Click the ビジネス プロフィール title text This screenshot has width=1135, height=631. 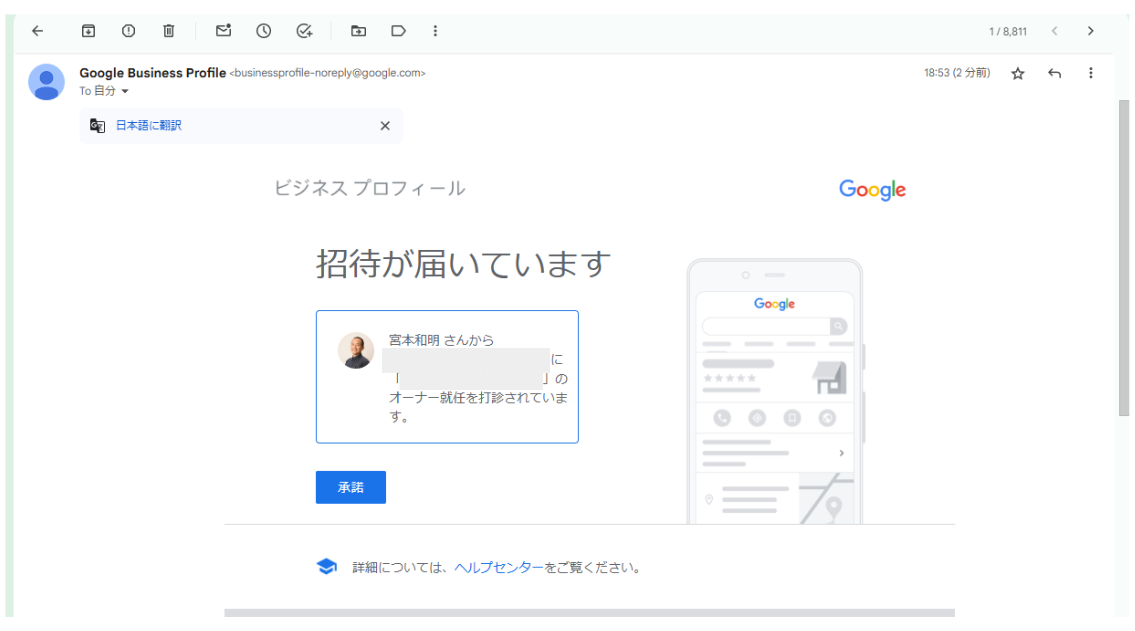click(x=369, y=188)
